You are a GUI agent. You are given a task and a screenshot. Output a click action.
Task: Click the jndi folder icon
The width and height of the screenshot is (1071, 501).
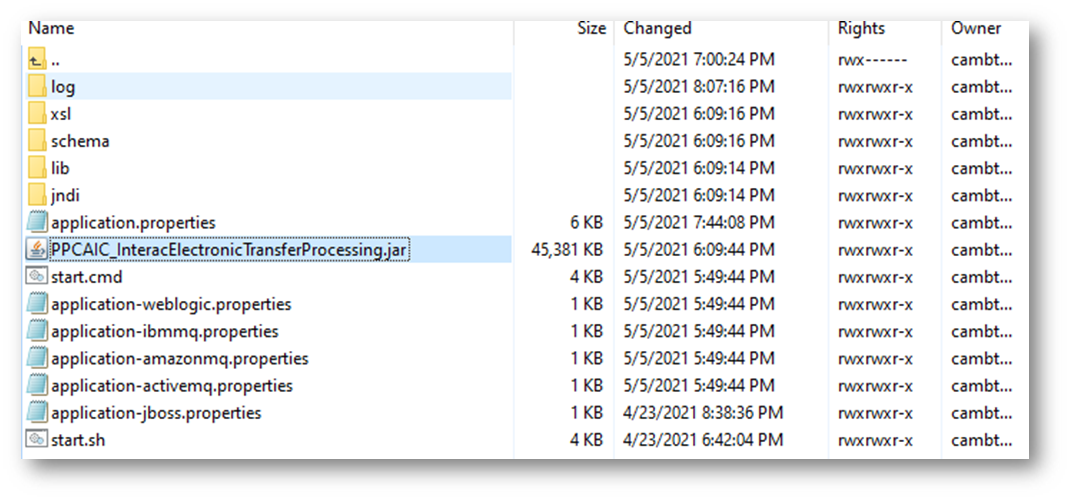click(x=37, y=195)
